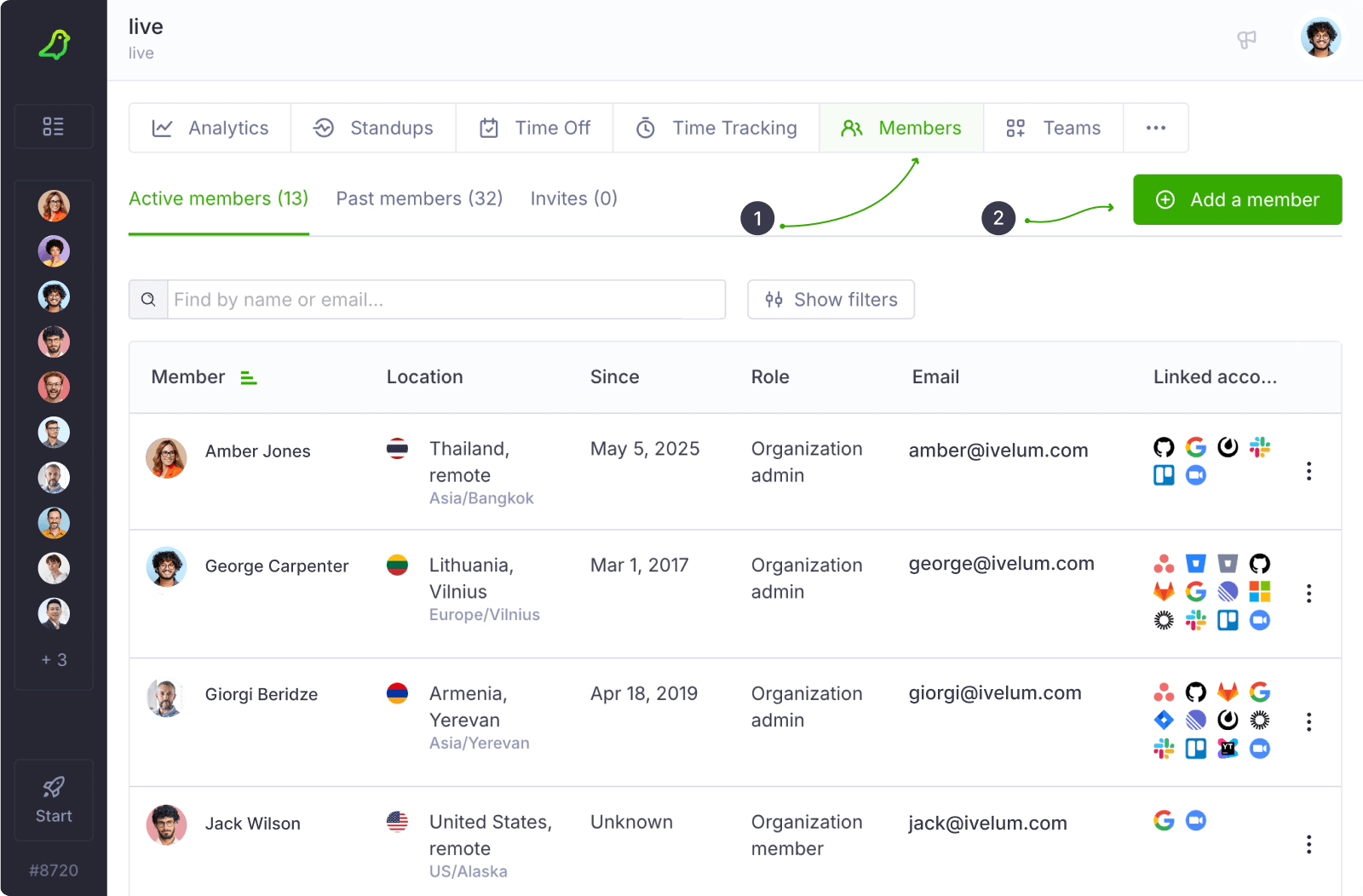Toggle the Show filters button
Image resolution: width=1363 pixels, height=896 pixels.
point(831,300)
